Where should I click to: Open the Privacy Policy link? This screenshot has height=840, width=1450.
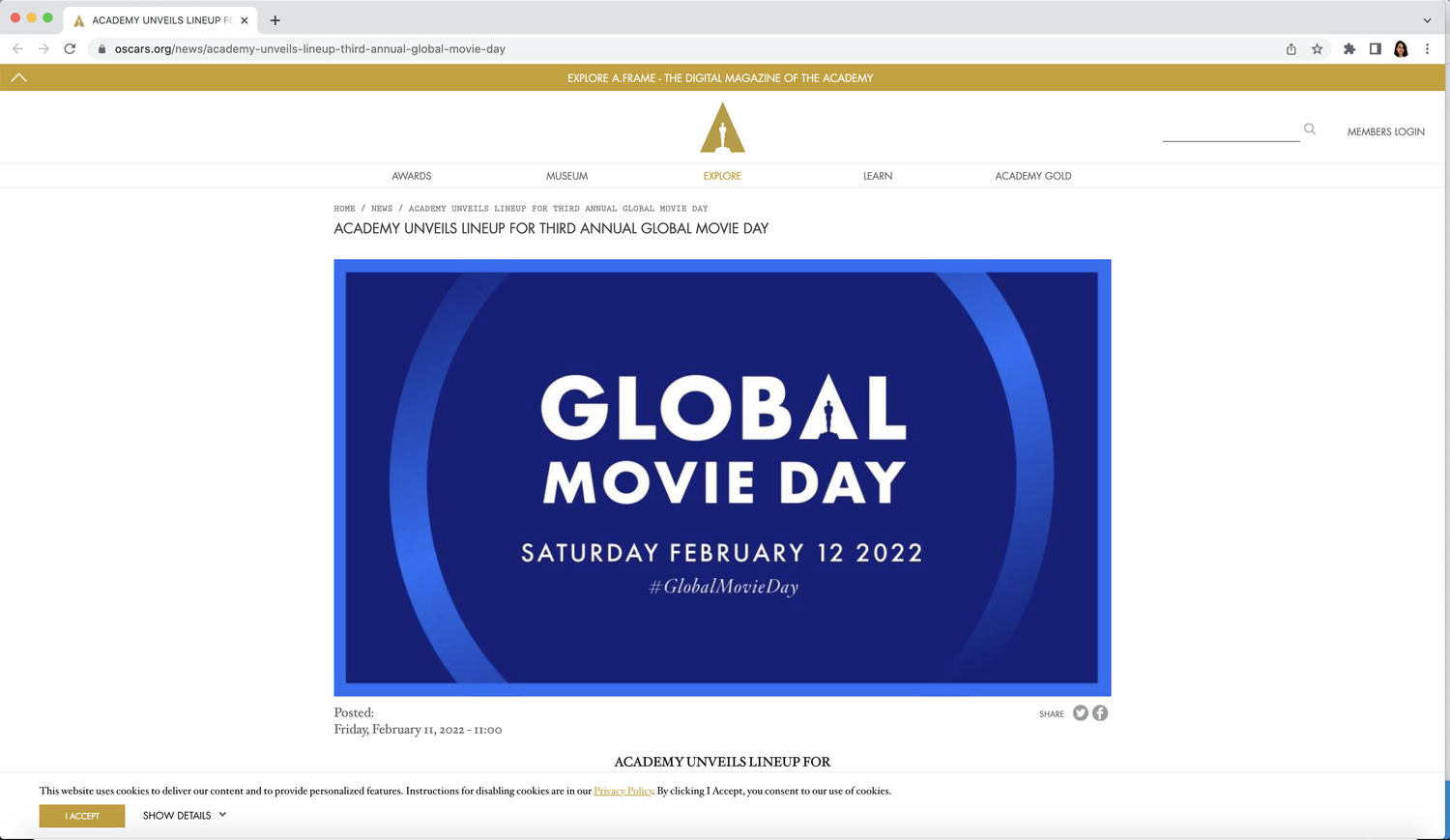pos(623,791)
